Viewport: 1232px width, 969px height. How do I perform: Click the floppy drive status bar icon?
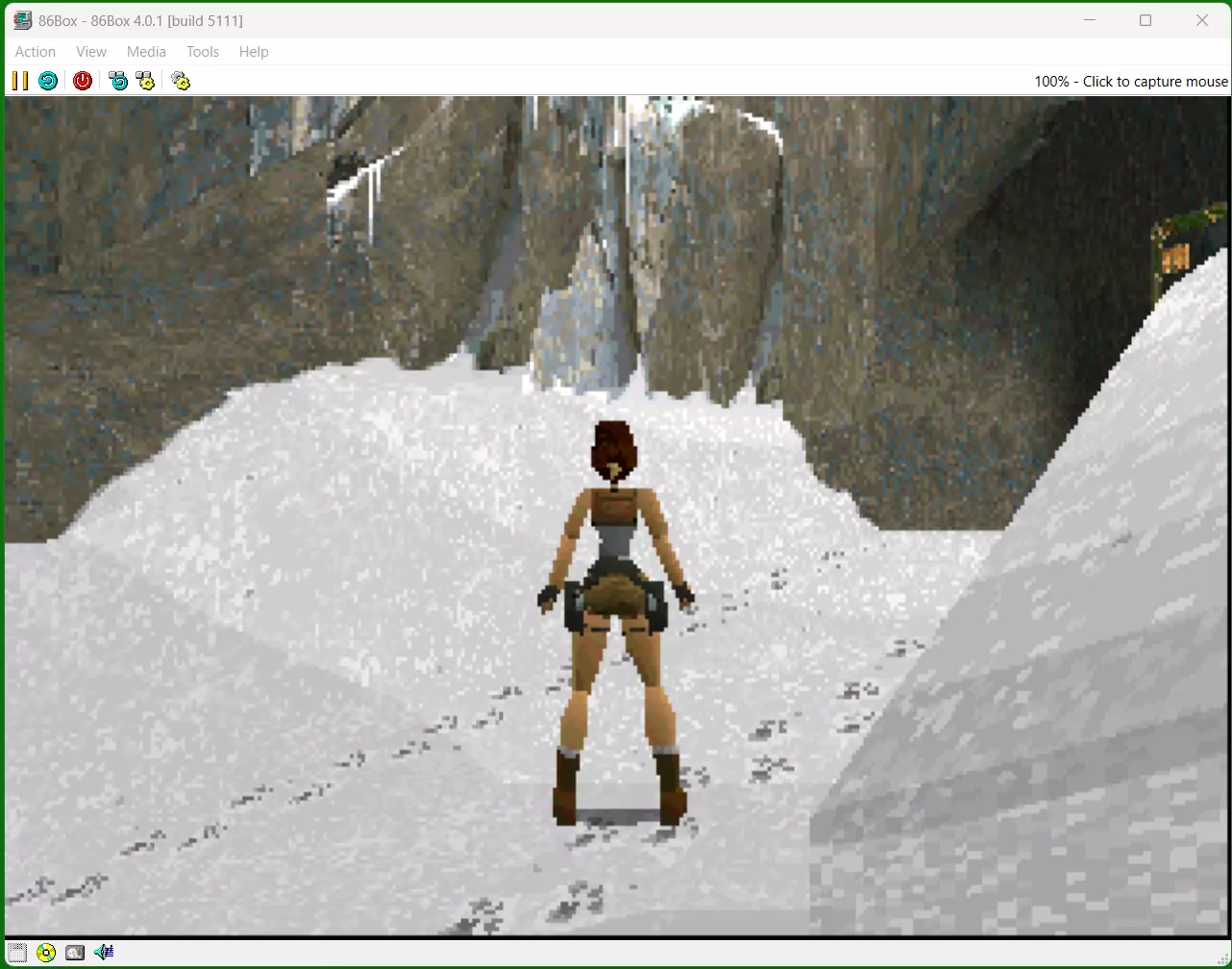17,953
